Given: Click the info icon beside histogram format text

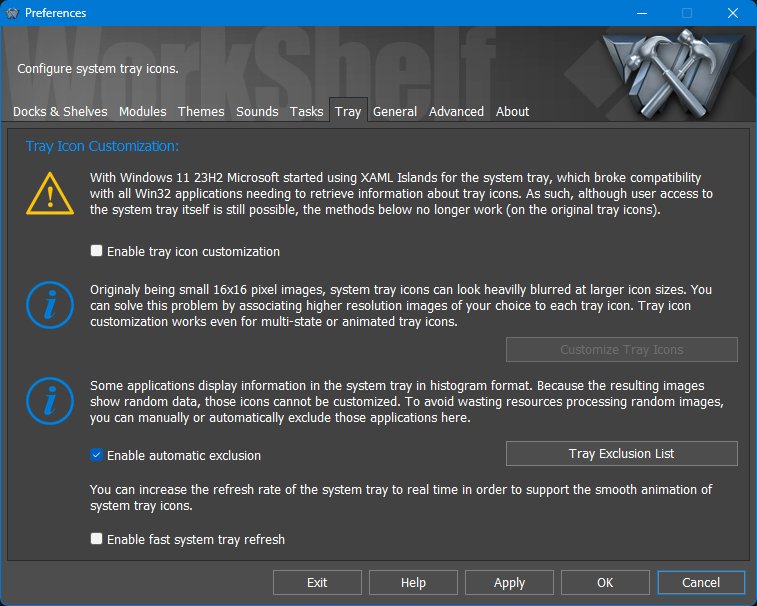Looking at the screenshot, I should tap(50, 401).
